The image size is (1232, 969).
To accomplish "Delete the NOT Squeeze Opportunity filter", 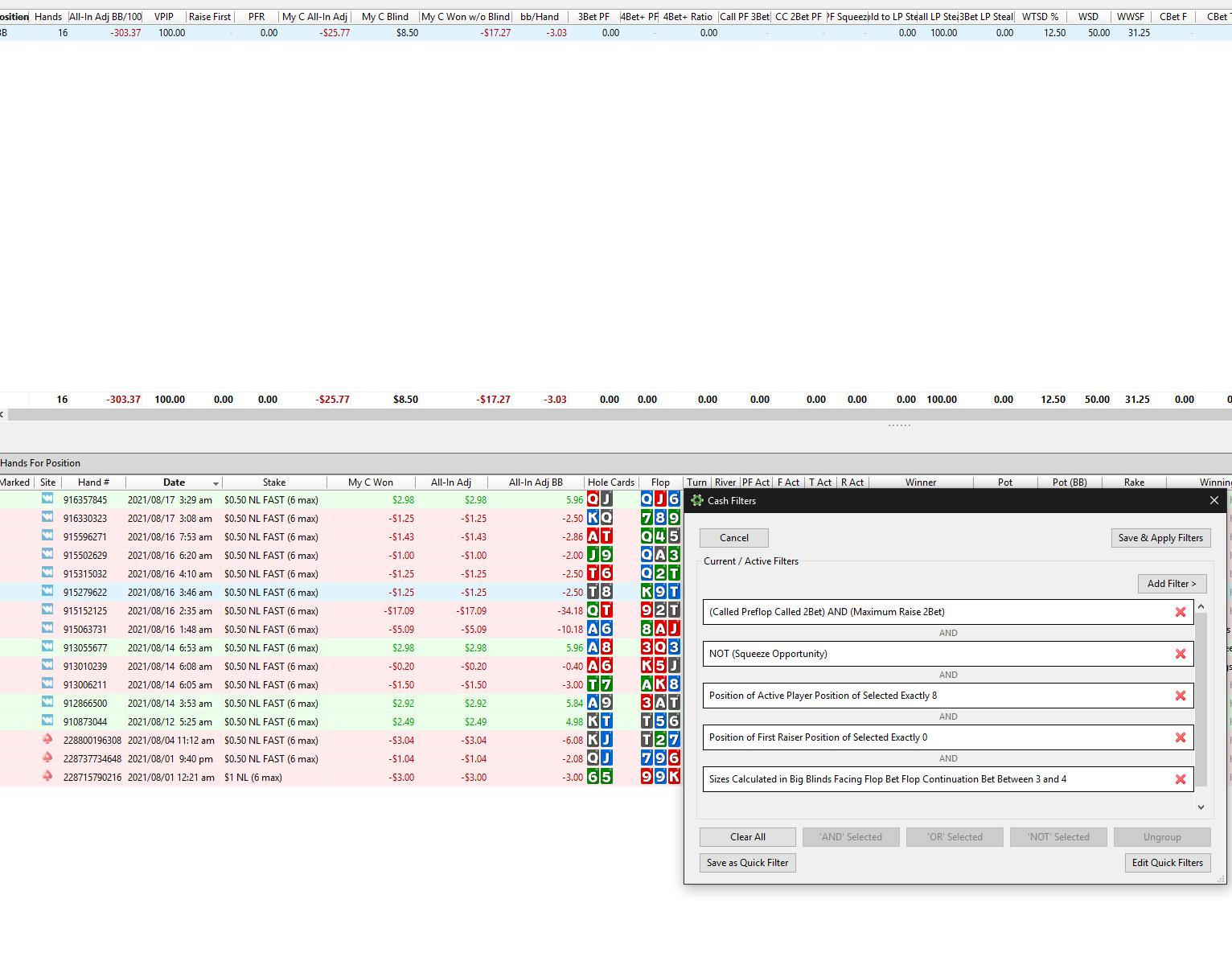I will (1181, 654).
